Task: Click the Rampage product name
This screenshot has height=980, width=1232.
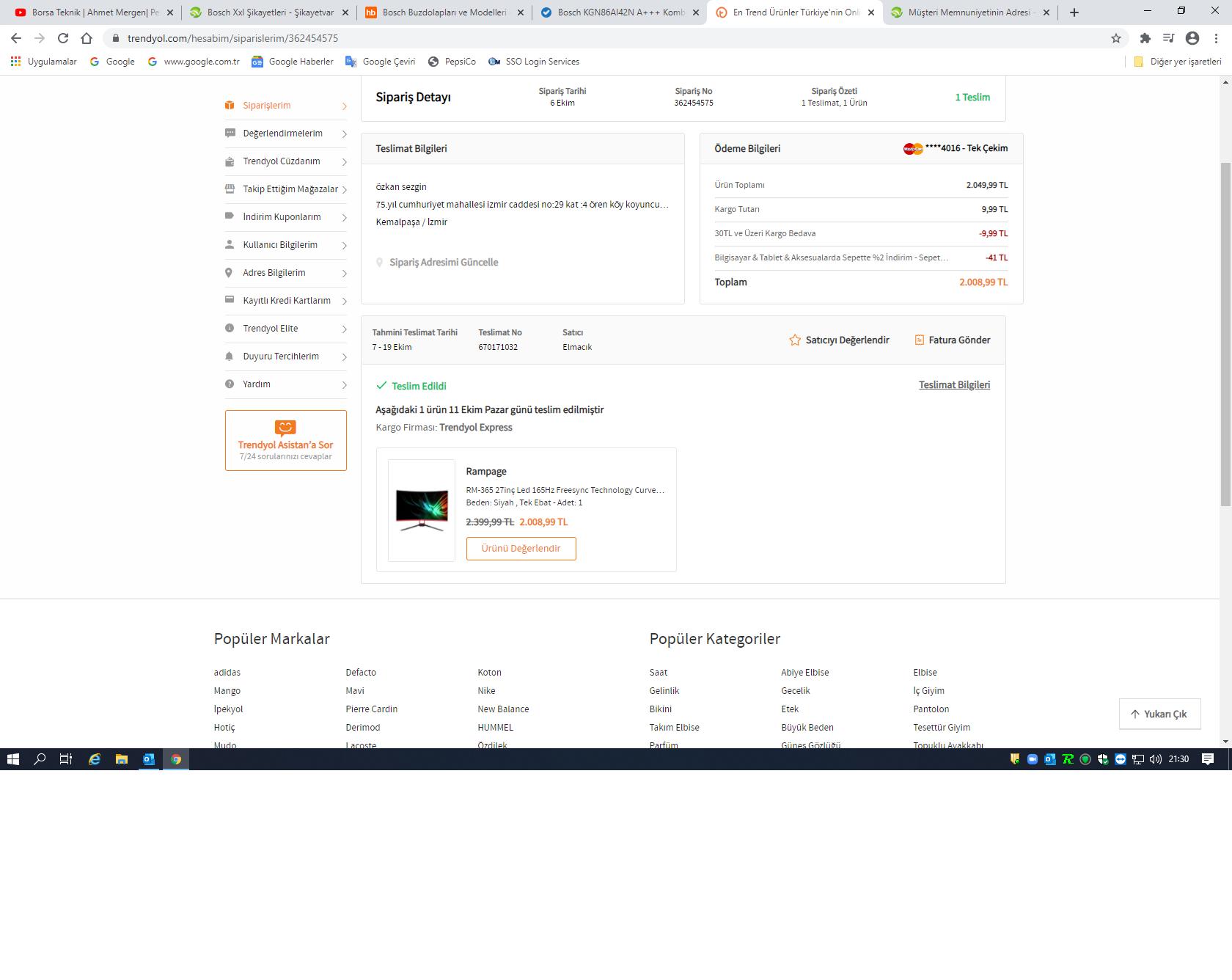Action: coord(486,472)
